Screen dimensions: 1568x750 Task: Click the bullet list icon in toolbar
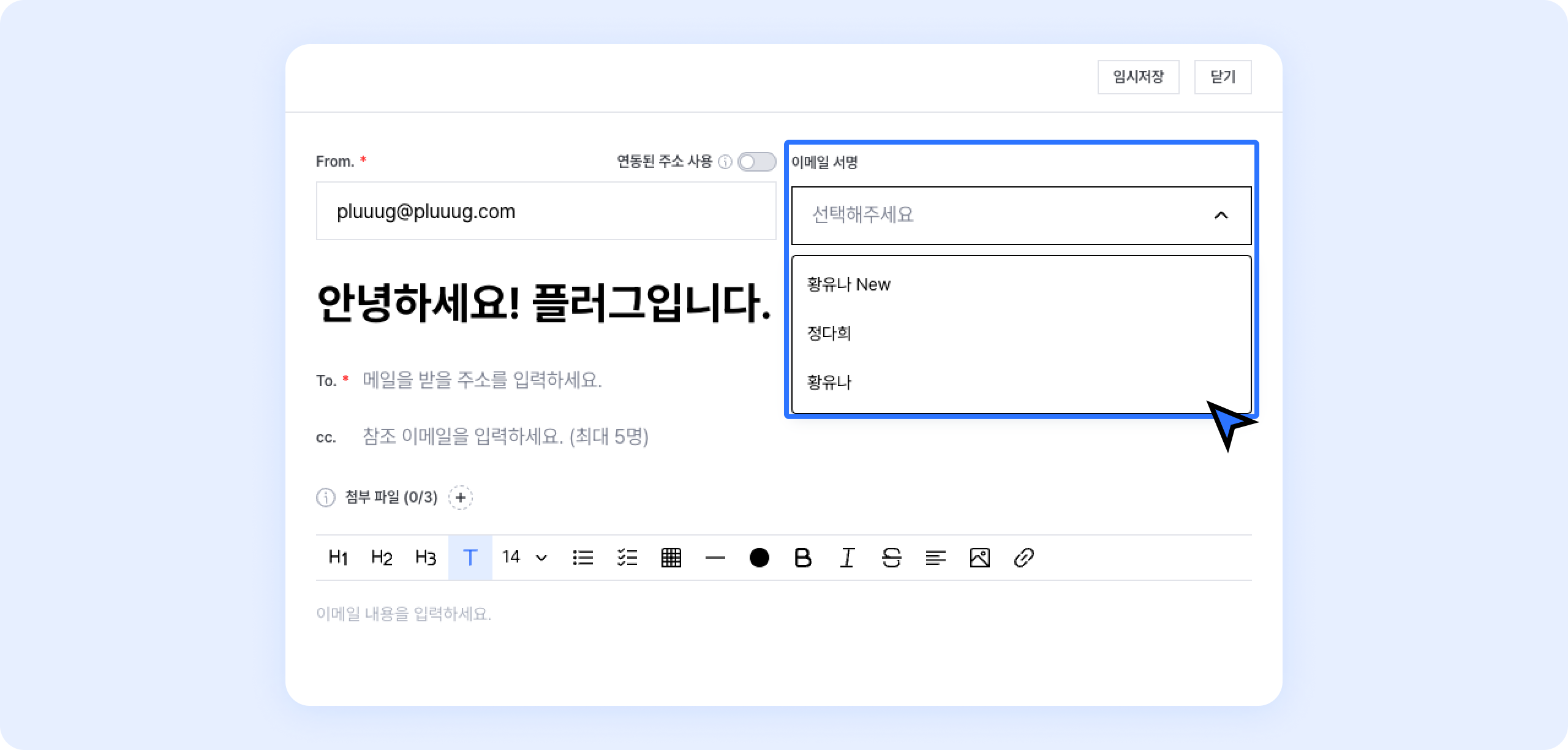click(582, 558)
